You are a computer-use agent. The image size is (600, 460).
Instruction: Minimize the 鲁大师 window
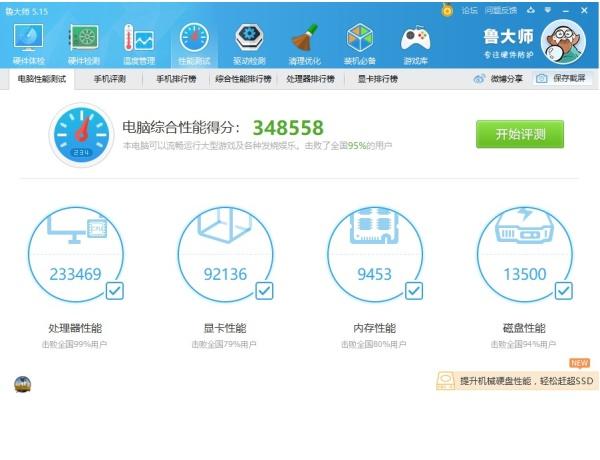(566, 10)
